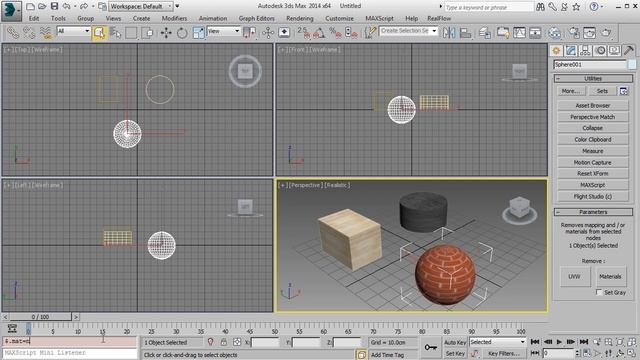Open the 3ds Max application menu logo
The height and width of the screenshot is (360, 640).
[11, 11]
